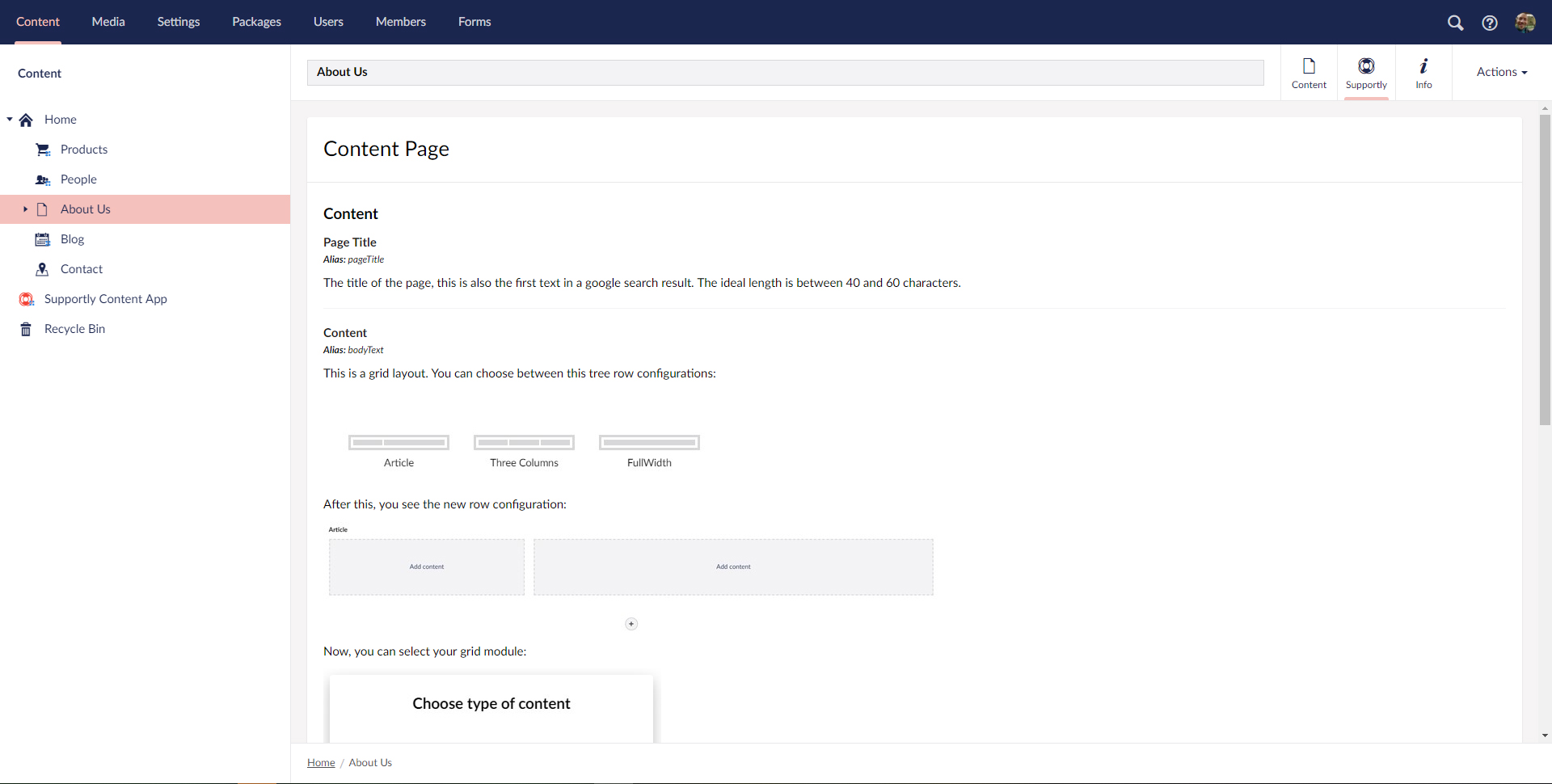Select Supportly Content App in tree

click(105, 299)
